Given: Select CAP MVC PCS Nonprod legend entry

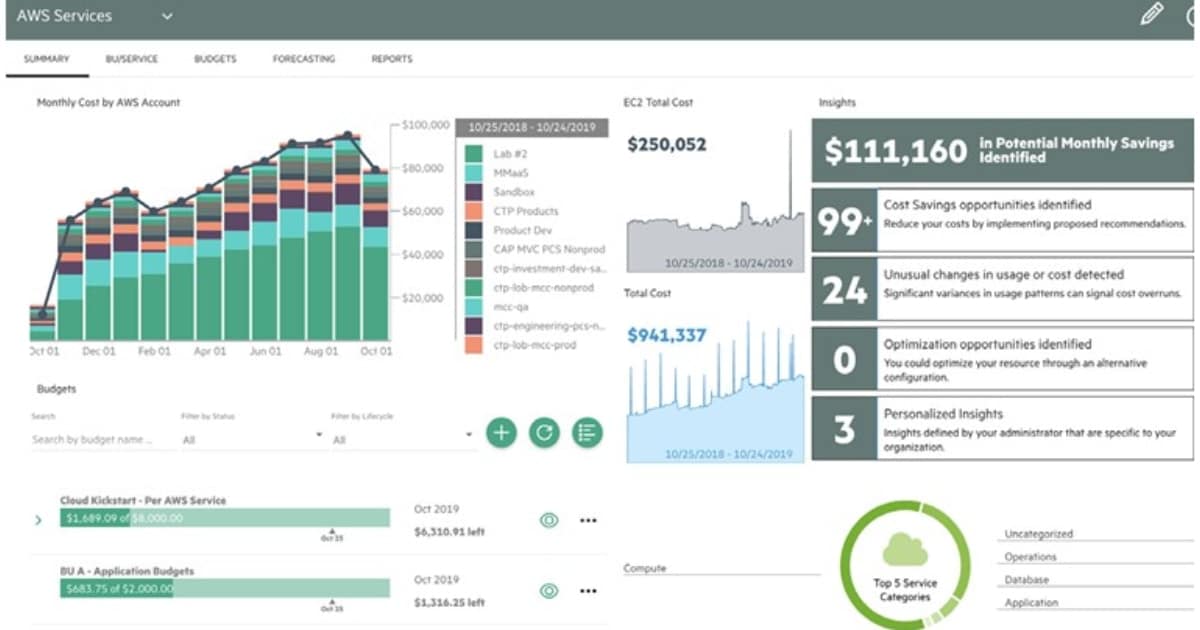Looking at the screenshot, I should coord(547,249).
